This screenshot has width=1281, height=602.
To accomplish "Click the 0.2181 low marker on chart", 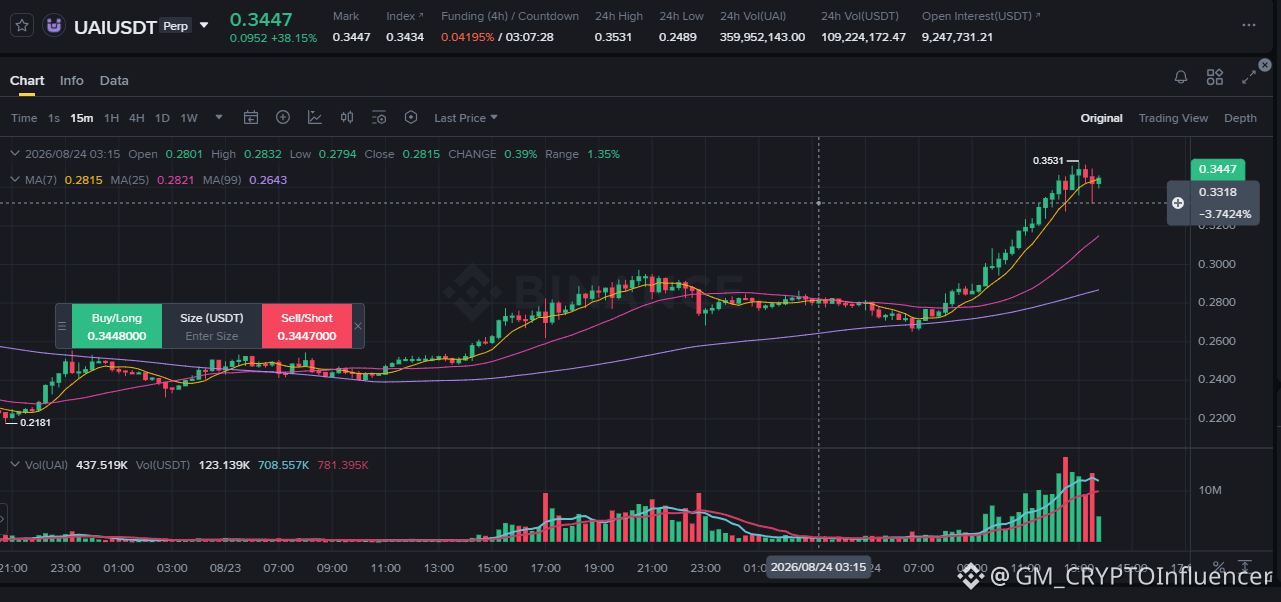I will pyautogui.click(x=35, y=423).
